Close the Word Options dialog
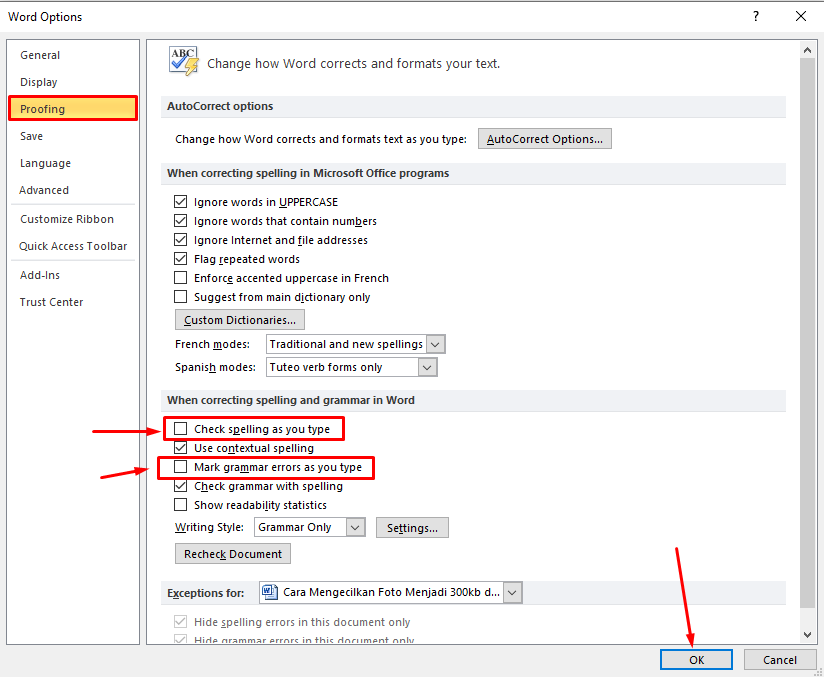 [x=801, y=16]
